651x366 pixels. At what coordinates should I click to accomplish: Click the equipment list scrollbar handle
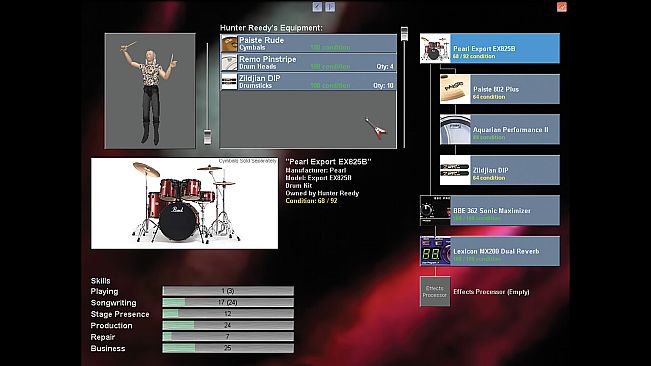(x=404, y=34)
